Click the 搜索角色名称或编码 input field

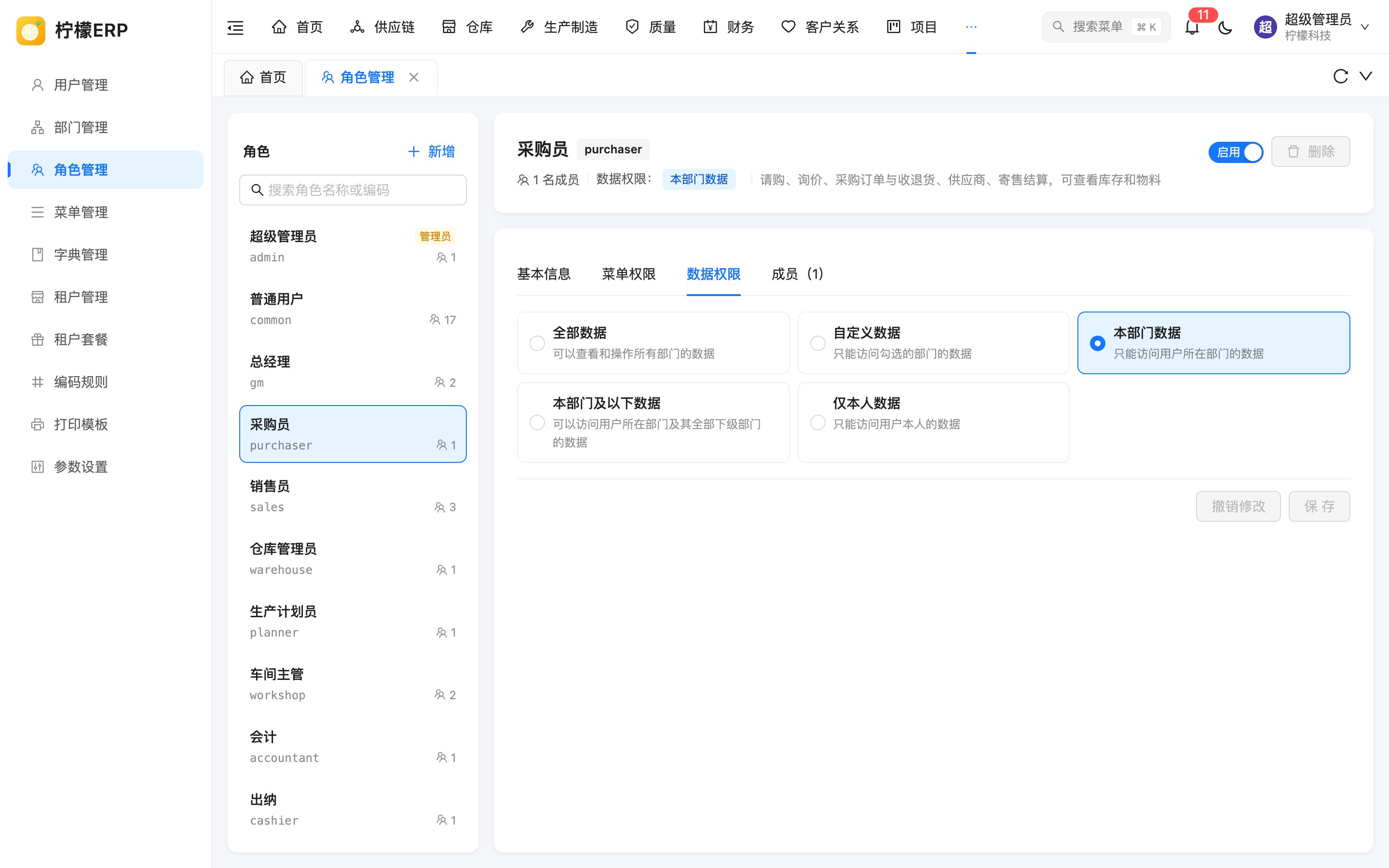point(353,190)
